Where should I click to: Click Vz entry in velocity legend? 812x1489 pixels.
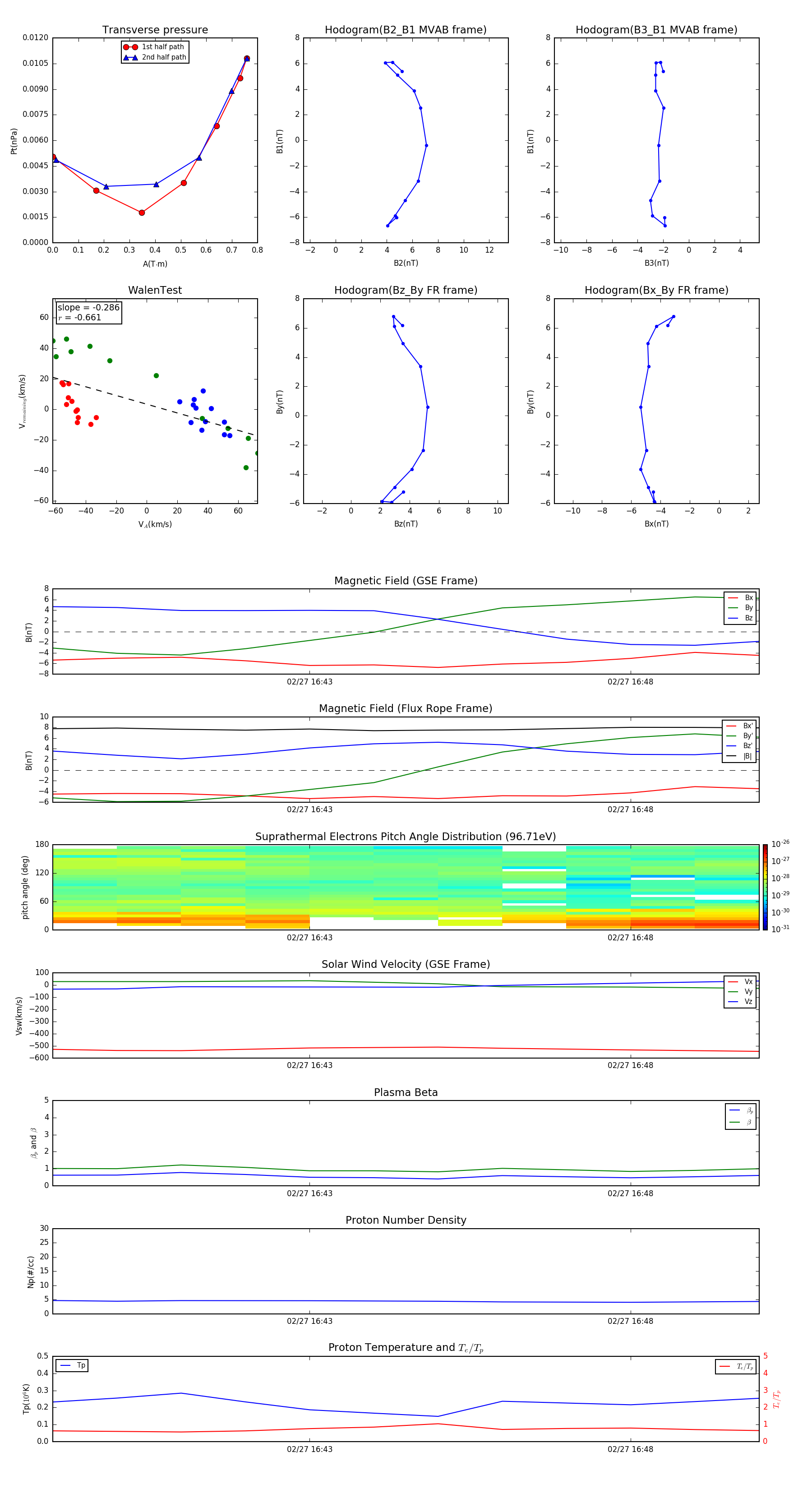[x=740, y=1002]
